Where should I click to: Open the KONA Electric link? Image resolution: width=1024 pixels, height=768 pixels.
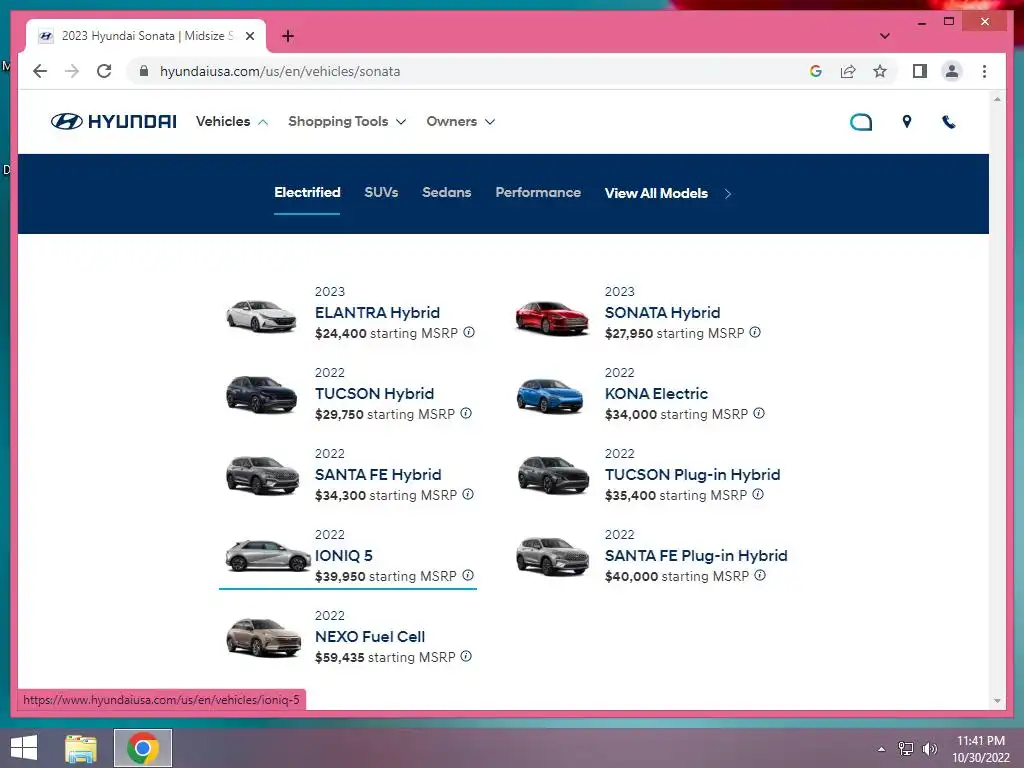656,394
